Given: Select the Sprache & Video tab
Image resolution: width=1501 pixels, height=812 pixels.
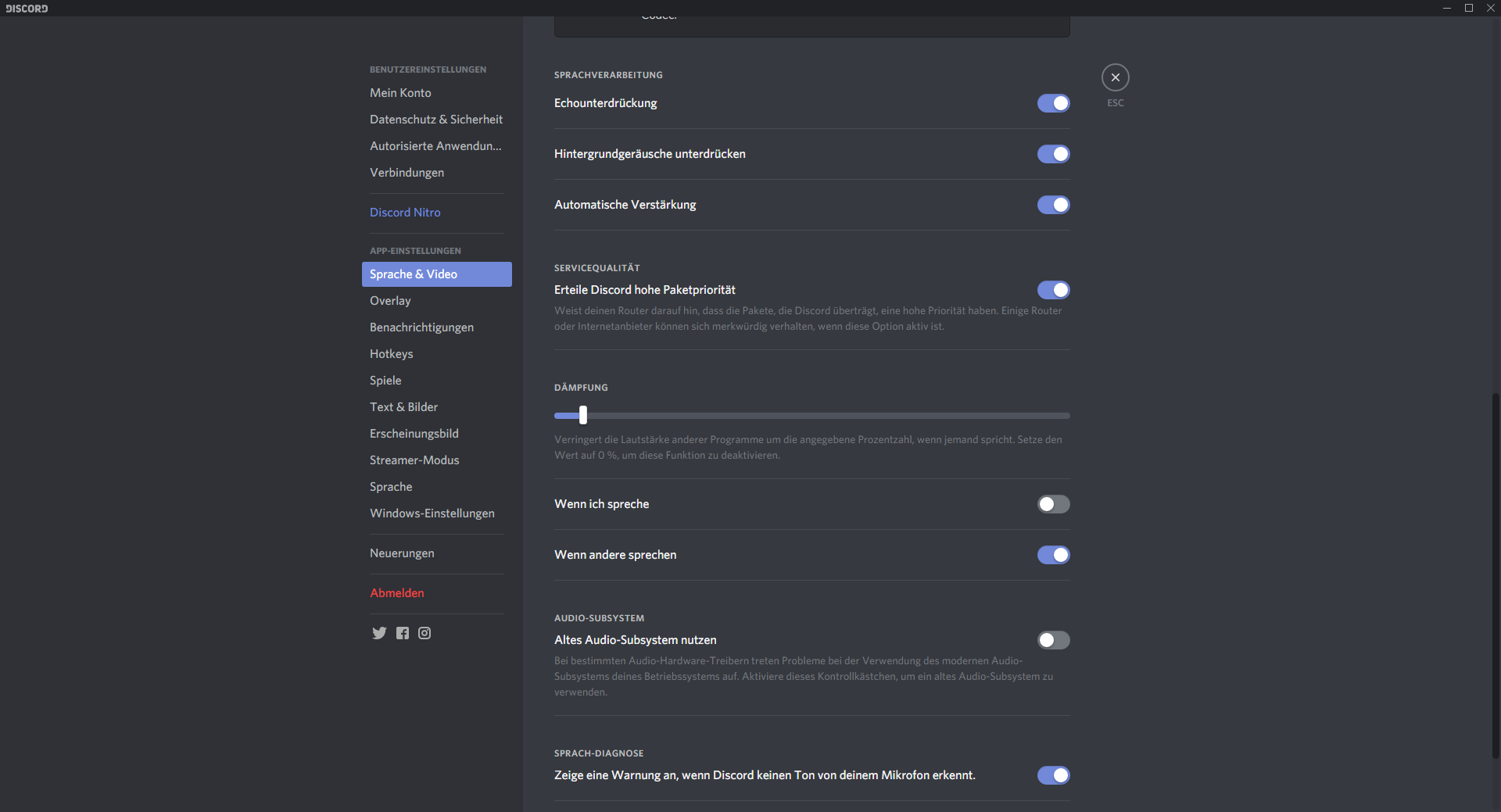Looking at the screenshot, I should coord(437,274).
